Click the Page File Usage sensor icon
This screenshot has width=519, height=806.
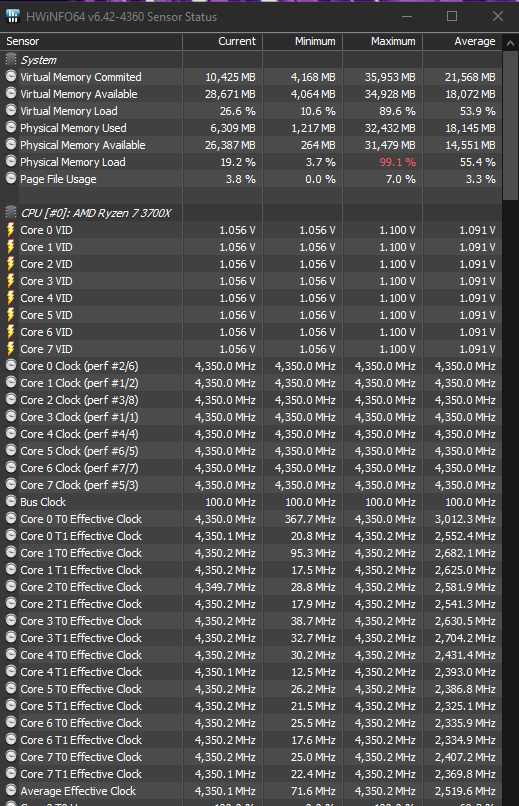click(11, 178)
